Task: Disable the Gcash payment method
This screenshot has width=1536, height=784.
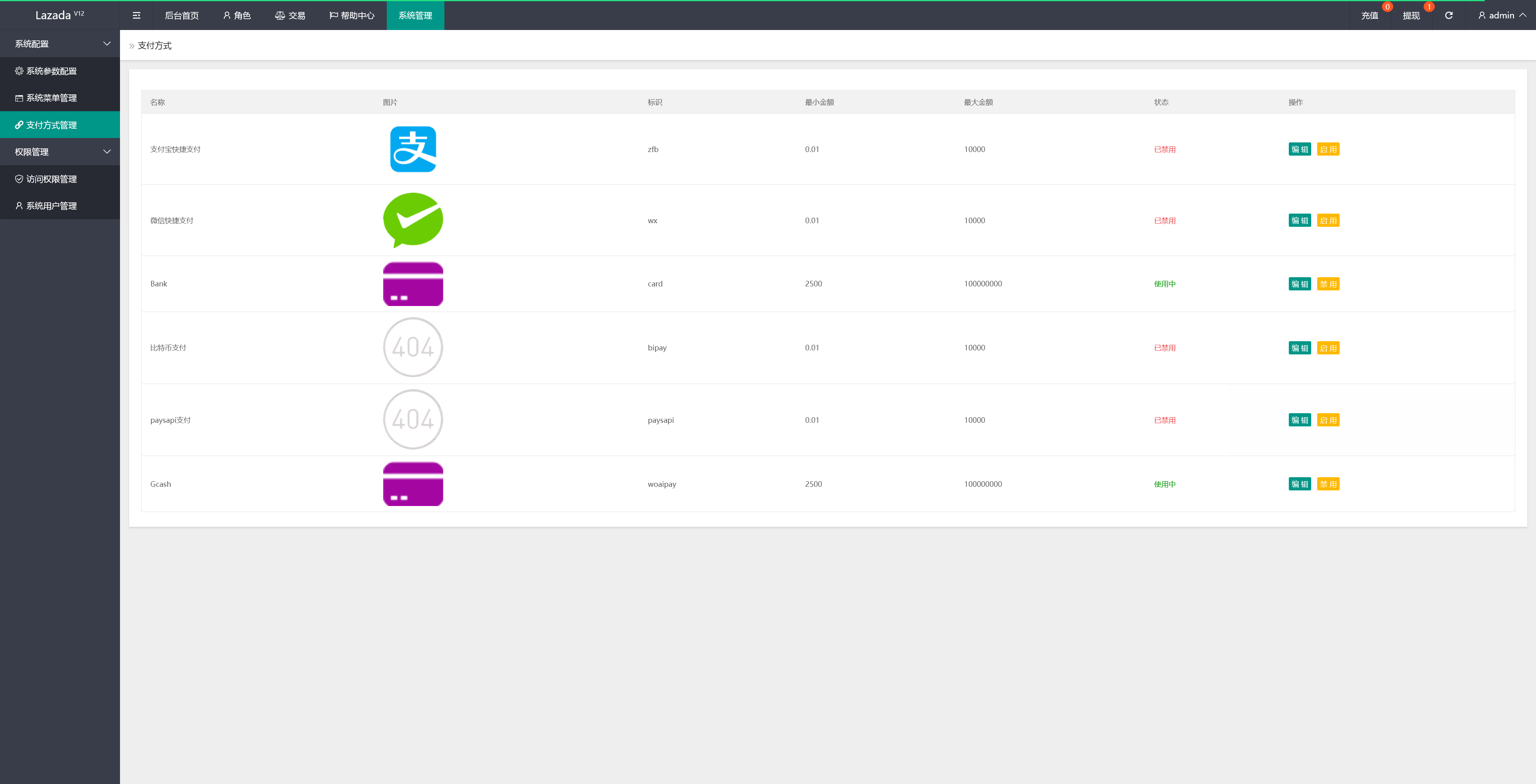Action: pyautogui.click(x=1328, y=484)
